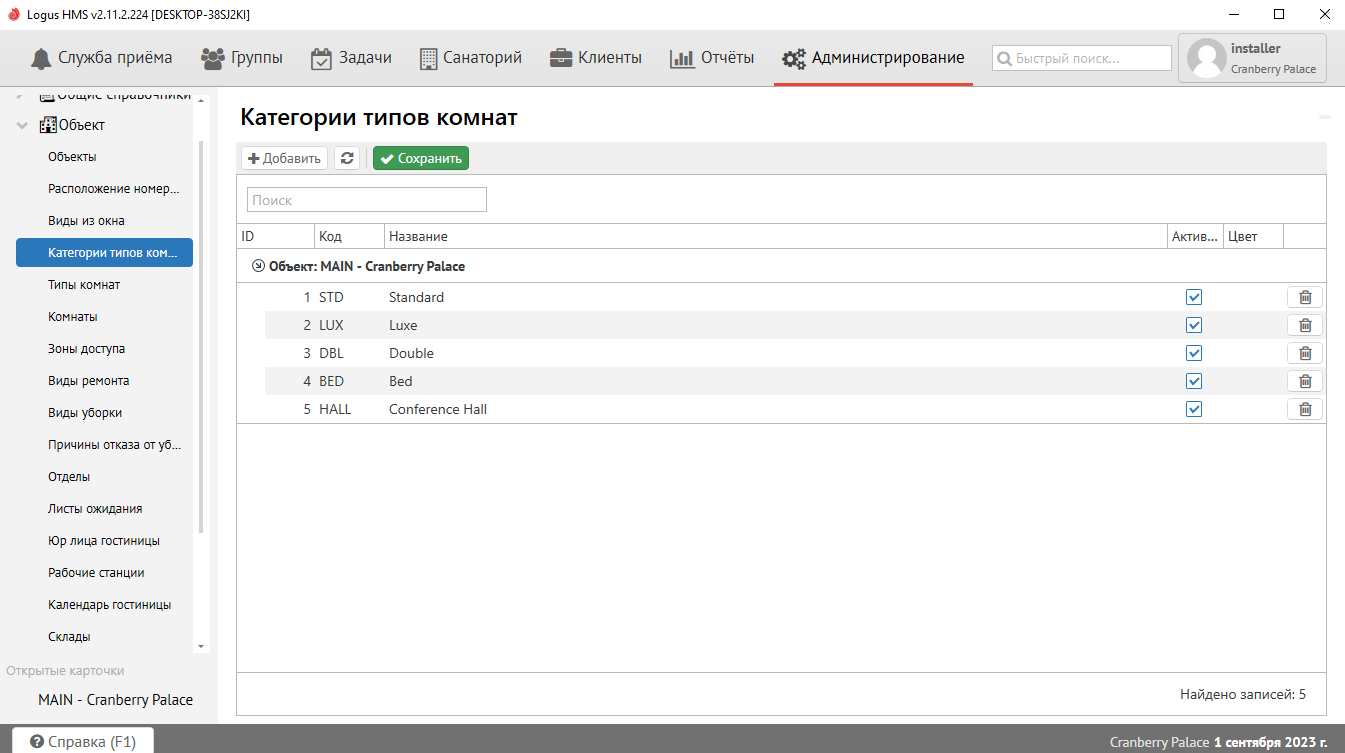Click the date 1 сентября 2023 г.
This screenshot has width=1345, height=753.
1271,742
